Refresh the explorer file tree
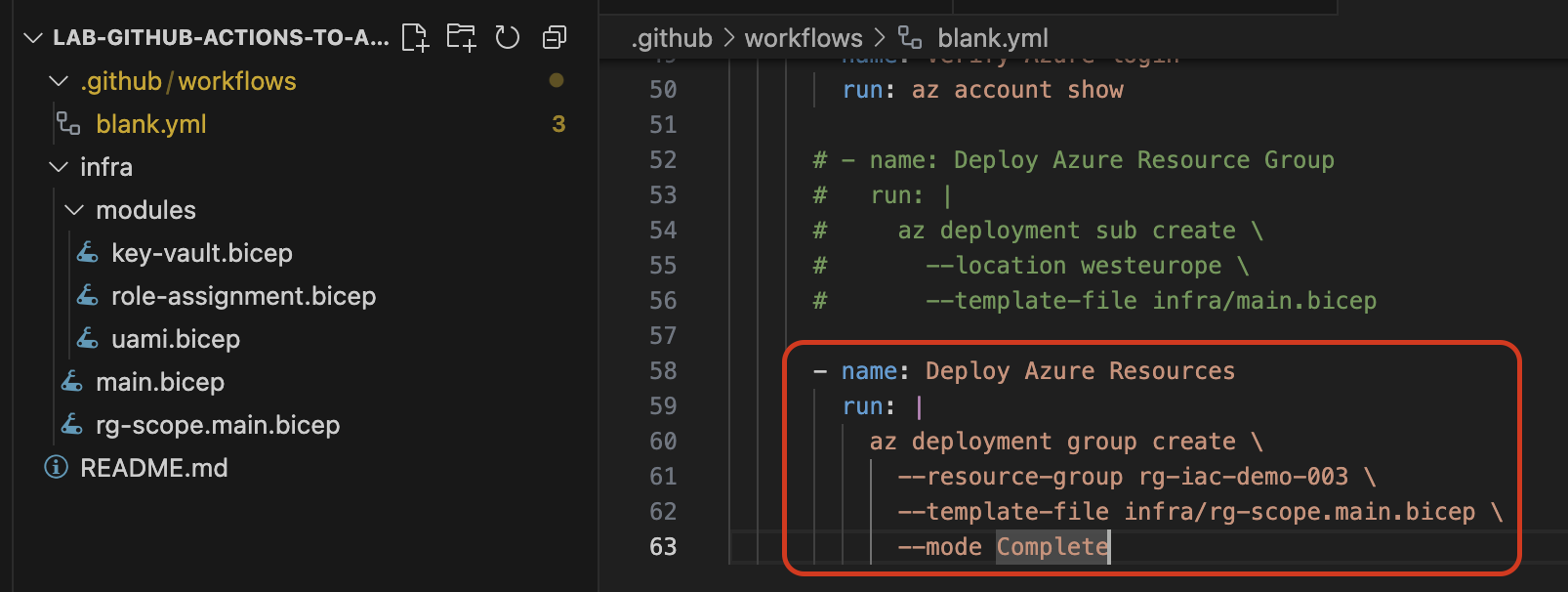The image size is (1568, 592). pos(508,38)
